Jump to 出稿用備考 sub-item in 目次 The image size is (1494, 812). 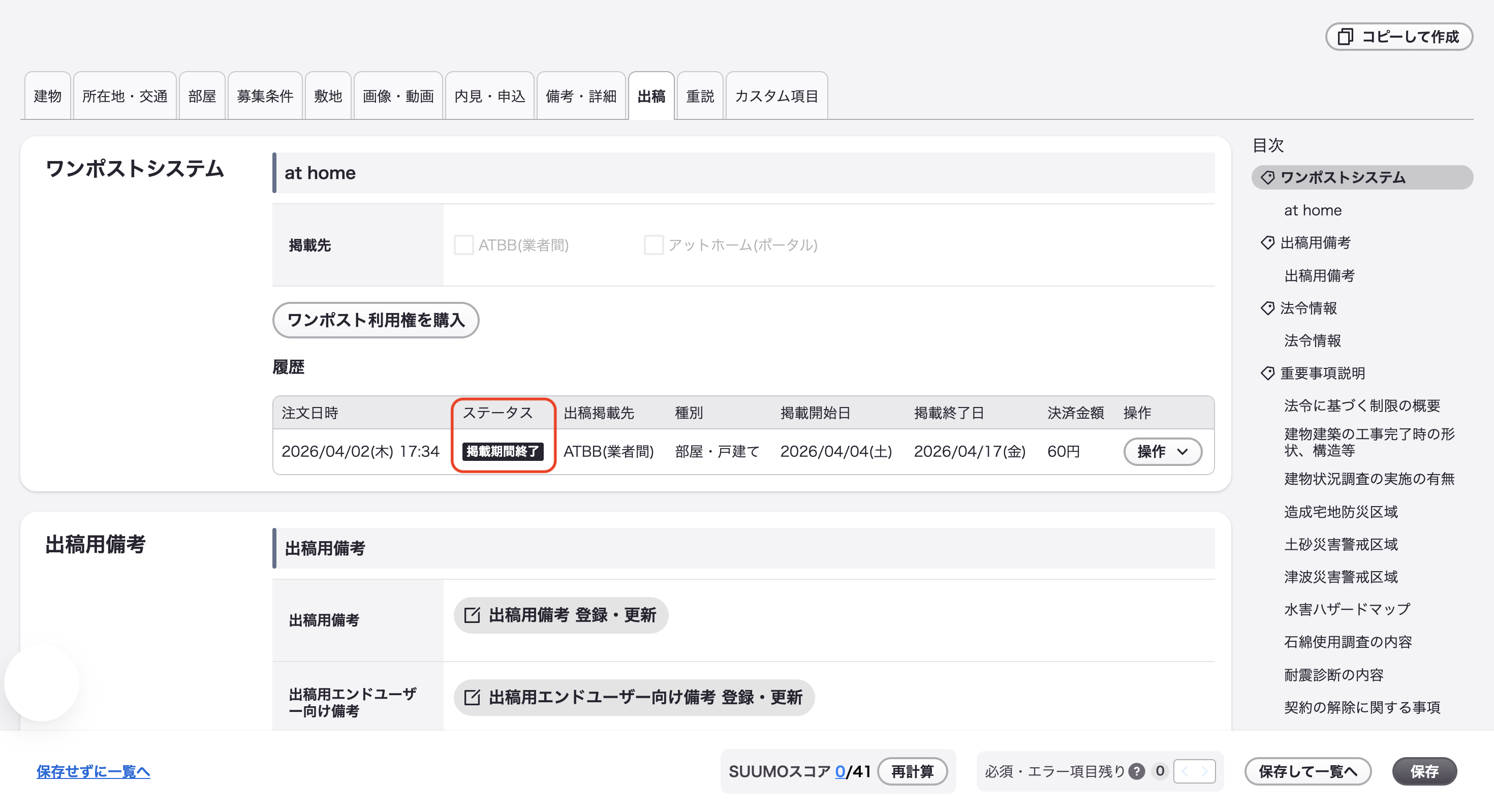(1319, 275)
